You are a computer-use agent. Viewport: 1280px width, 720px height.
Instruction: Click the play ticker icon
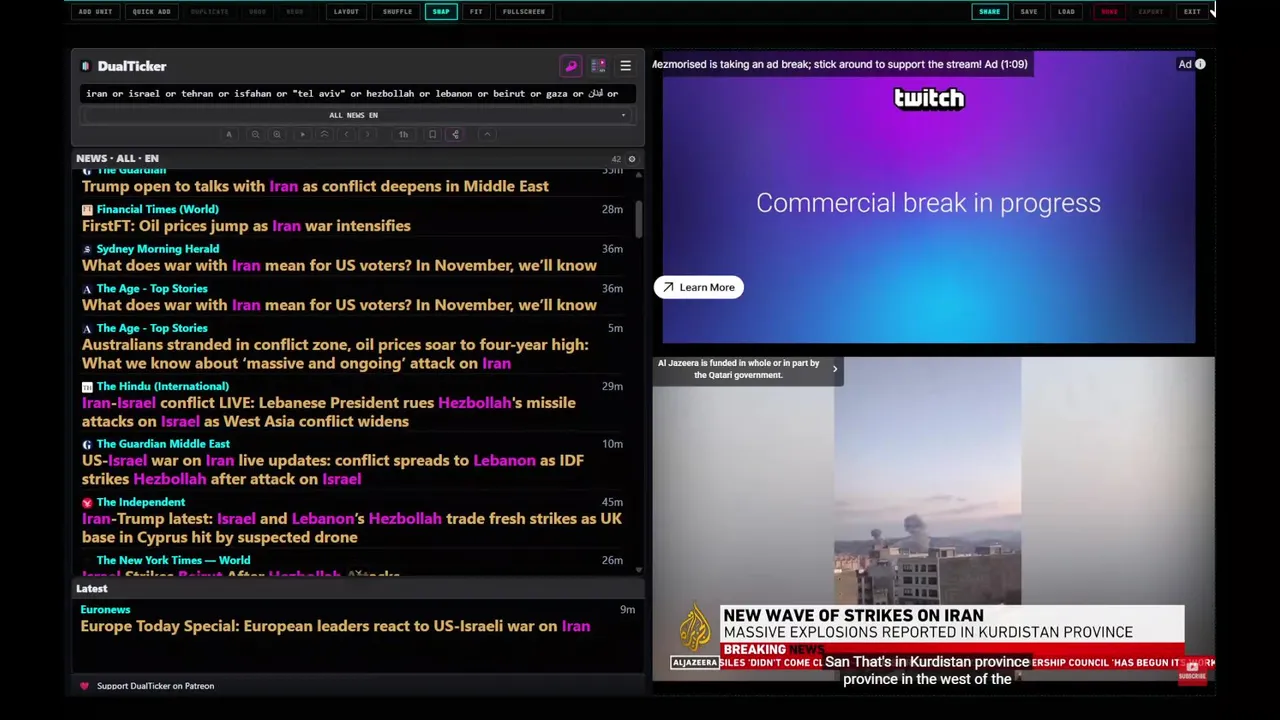tap(302, 134)
